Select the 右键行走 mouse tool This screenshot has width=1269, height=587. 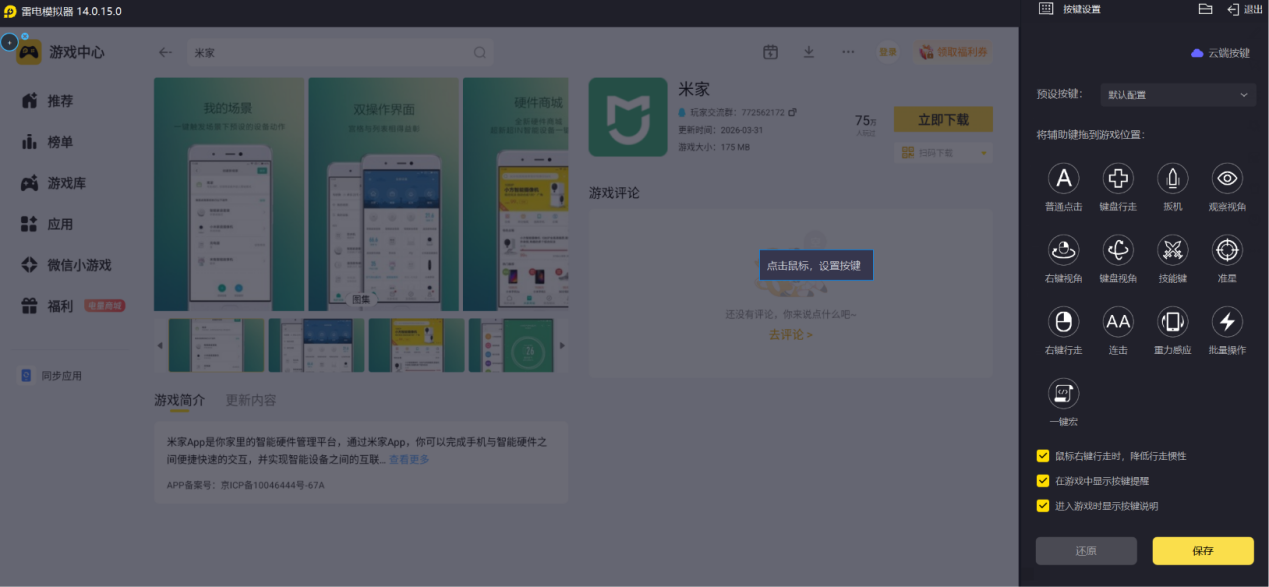click(1063, 322)
